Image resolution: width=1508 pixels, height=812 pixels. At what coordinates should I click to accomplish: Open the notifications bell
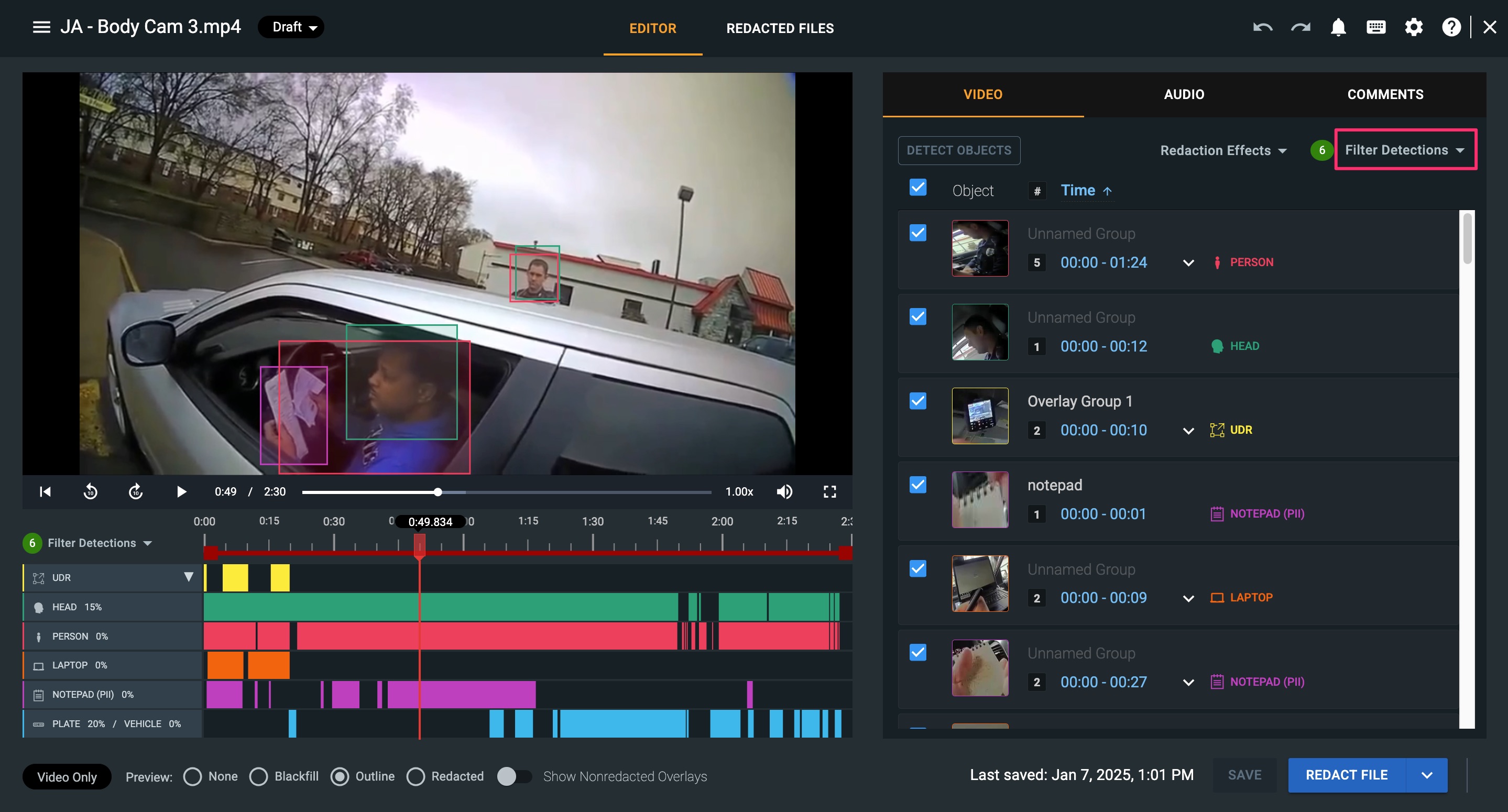pyautogui.click(x=1338, y=28)
